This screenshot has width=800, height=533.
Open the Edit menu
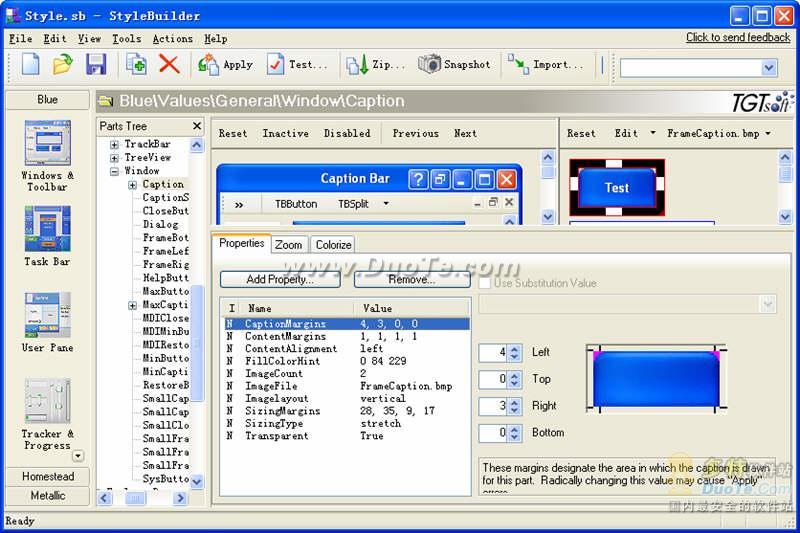[x=55, y=39]
